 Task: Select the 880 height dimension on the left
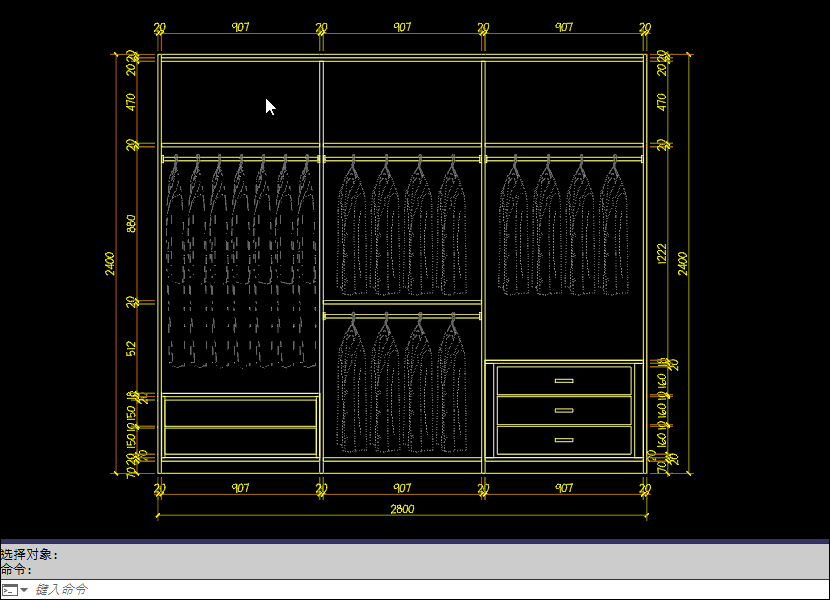[x=132, y=223]
